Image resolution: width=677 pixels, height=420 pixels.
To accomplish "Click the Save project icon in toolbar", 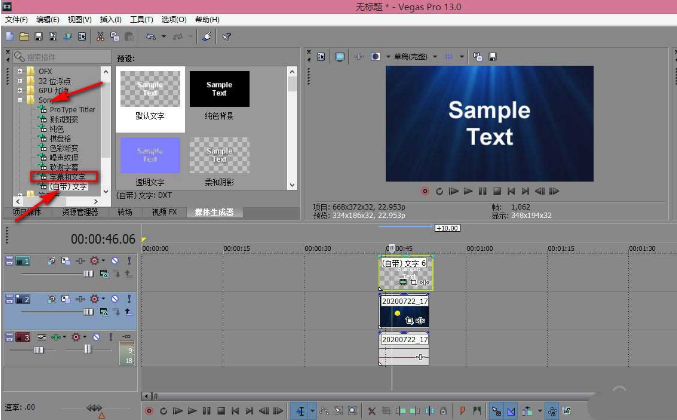I will pyautogui.click(x=37, y=36).
